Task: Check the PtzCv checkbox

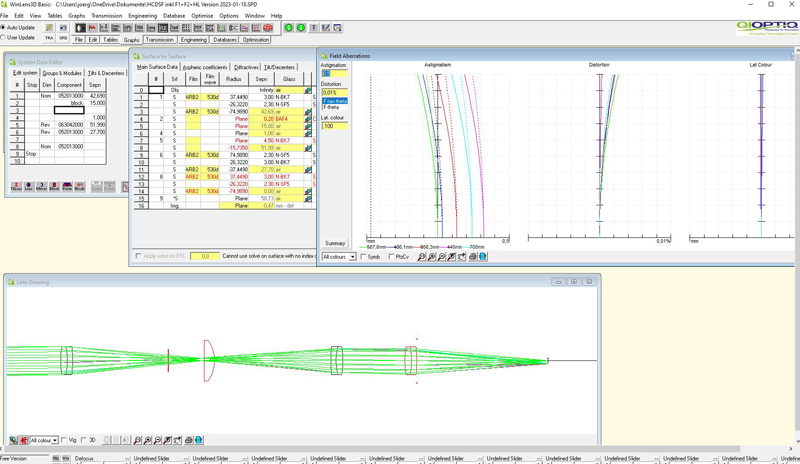Action: point(391,257)
